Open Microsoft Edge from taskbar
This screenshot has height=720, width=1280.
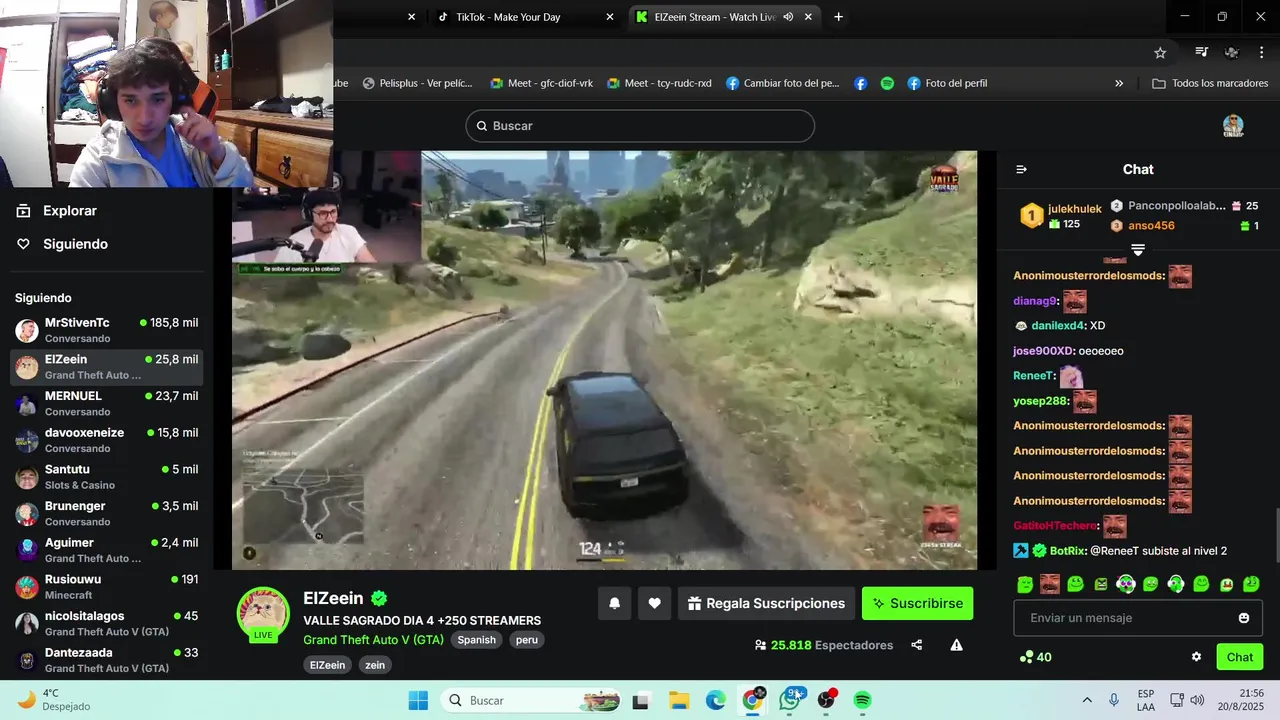click(x=716, y=700)
